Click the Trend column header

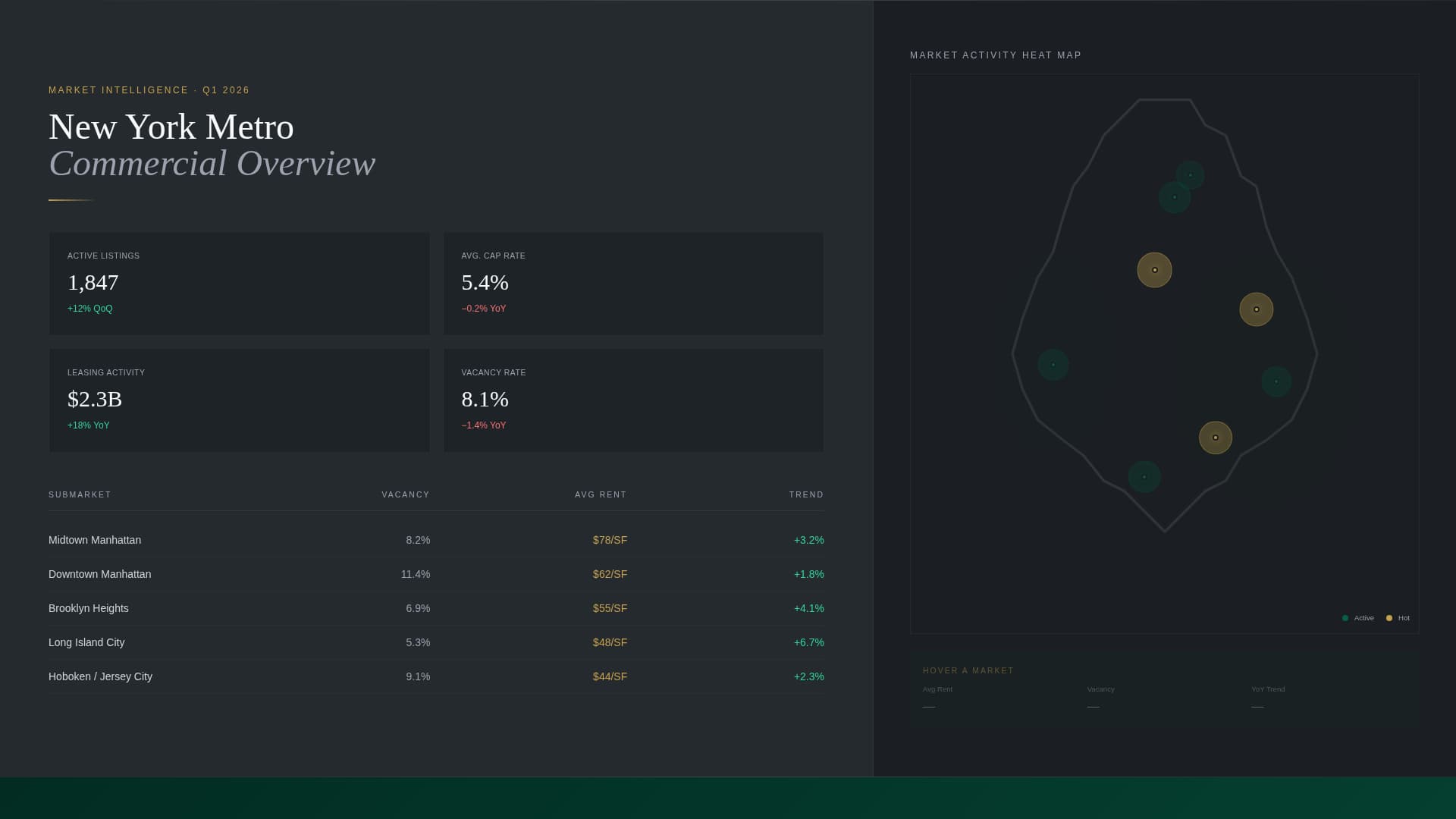(x=805, y=494)
